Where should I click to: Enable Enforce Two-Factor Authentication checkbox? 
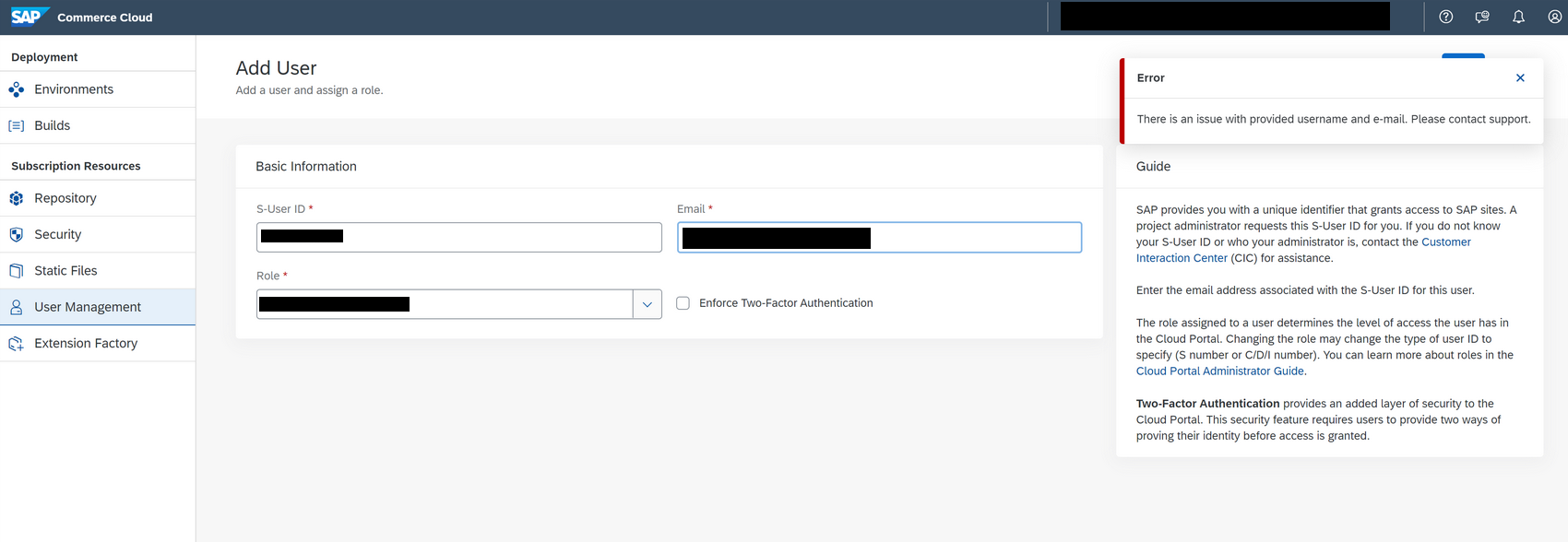[683, 303]
